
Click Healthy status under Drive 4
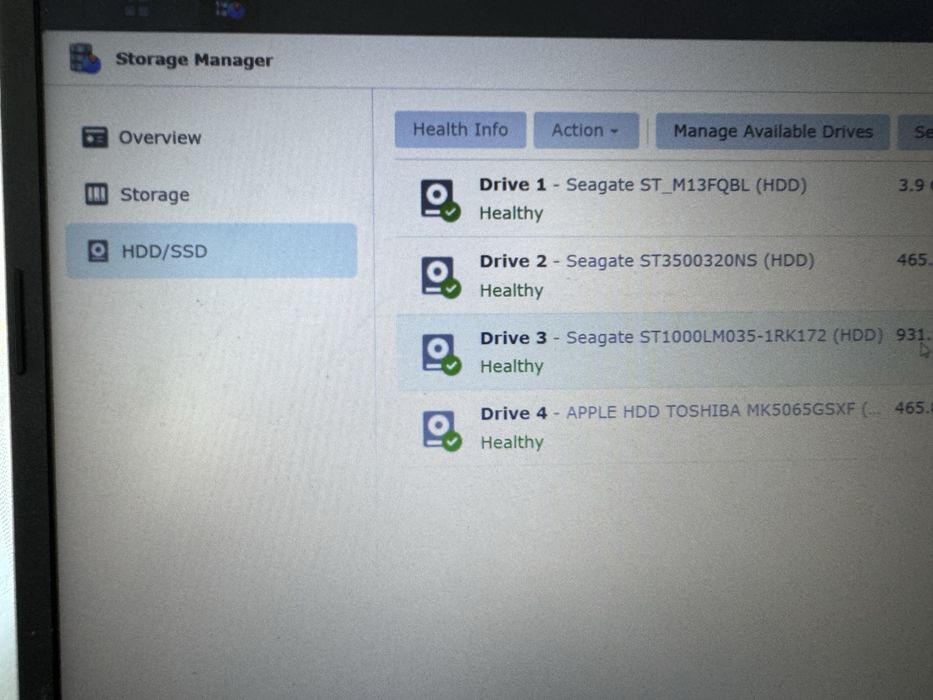512,442
